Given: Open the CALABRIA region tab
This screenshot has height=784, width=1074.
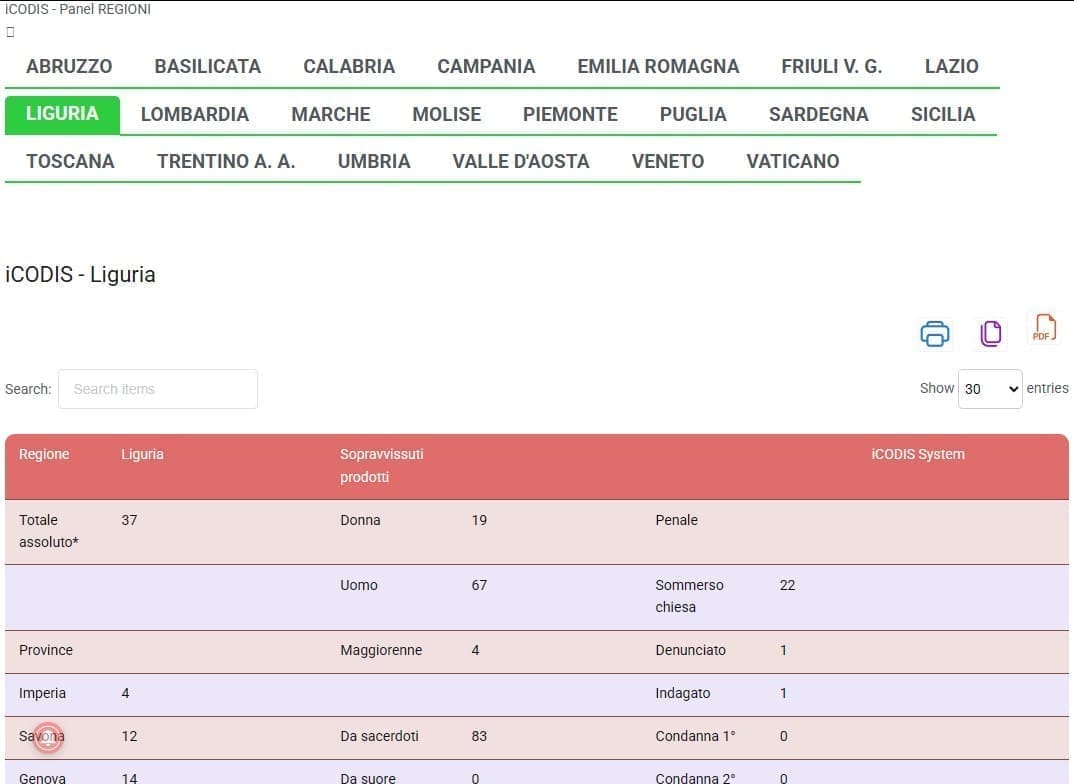Looking at the screenshot, I should (349, 66).
